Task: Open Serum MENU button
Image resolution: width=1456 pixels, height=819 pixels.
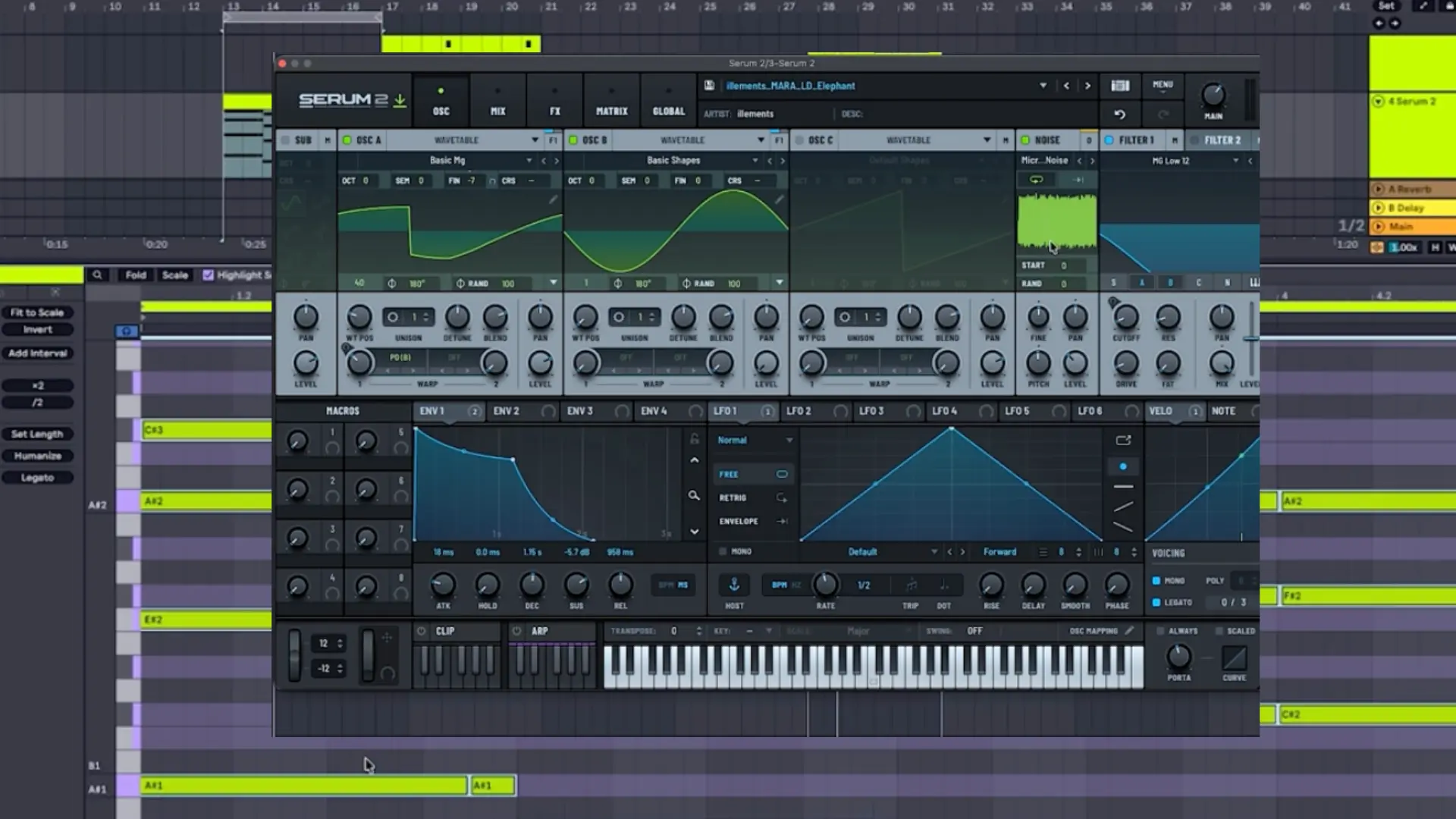Action: 1163,85
